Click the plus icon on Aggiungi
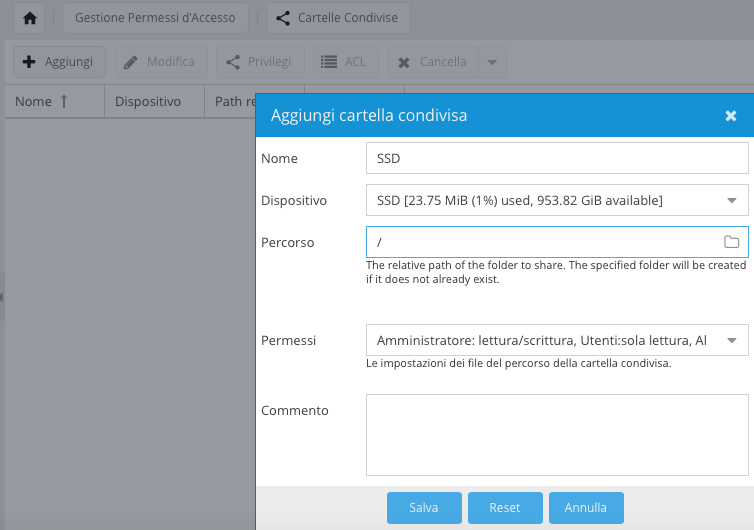Screen dimensions: 754x530 (x=29, y=62)
